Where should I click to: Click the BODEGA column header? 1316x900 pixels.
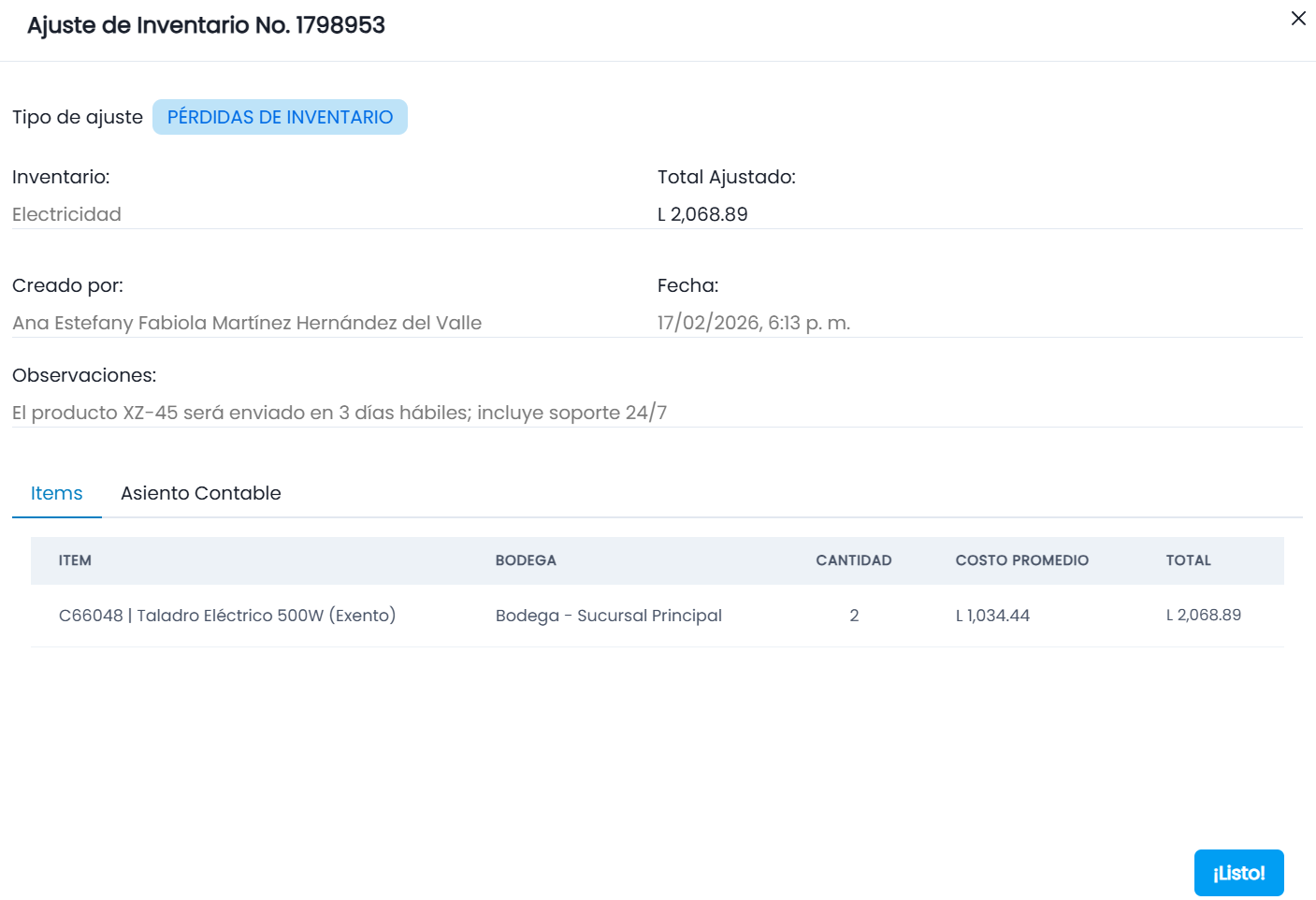coord(526,560)
